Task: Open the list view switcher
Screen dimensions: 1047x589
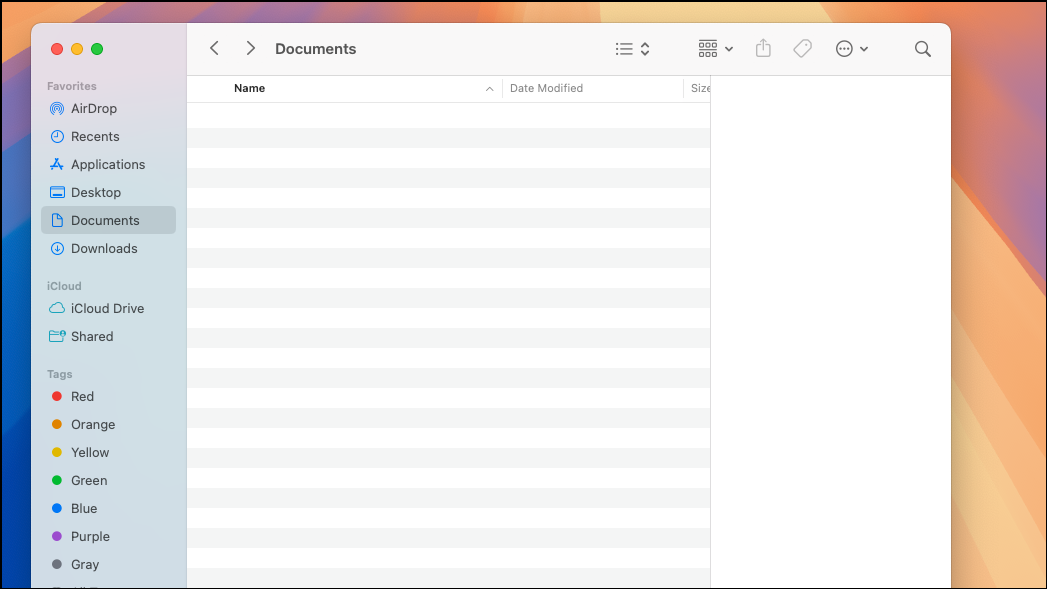Action: coord(632,49)
